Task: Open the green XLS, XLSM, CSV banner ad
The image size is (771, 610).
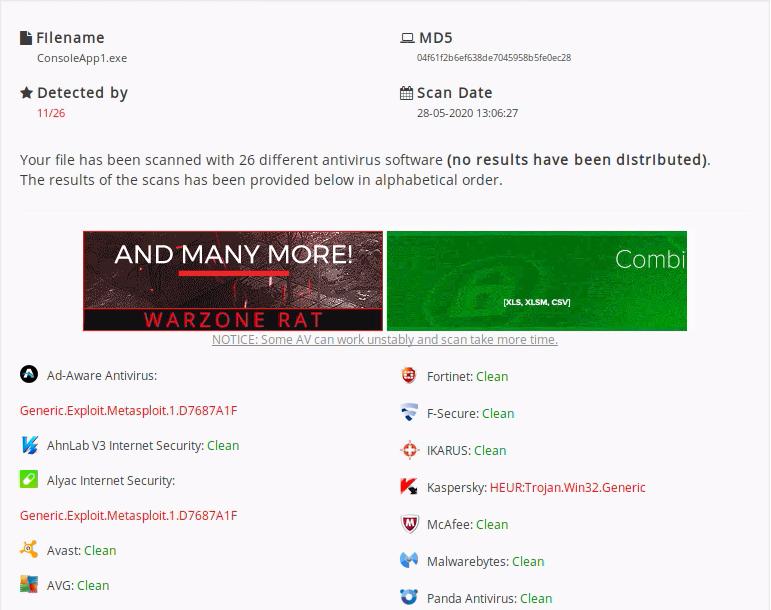Action: [x=537, y=281]
